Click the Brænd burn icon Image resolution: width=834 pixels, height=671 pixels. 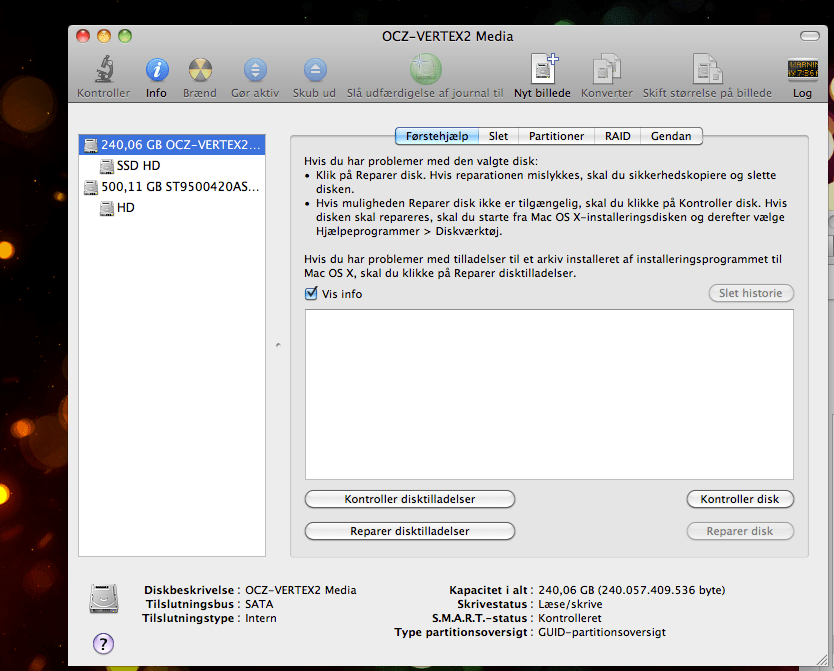click(x=200, y=71)
